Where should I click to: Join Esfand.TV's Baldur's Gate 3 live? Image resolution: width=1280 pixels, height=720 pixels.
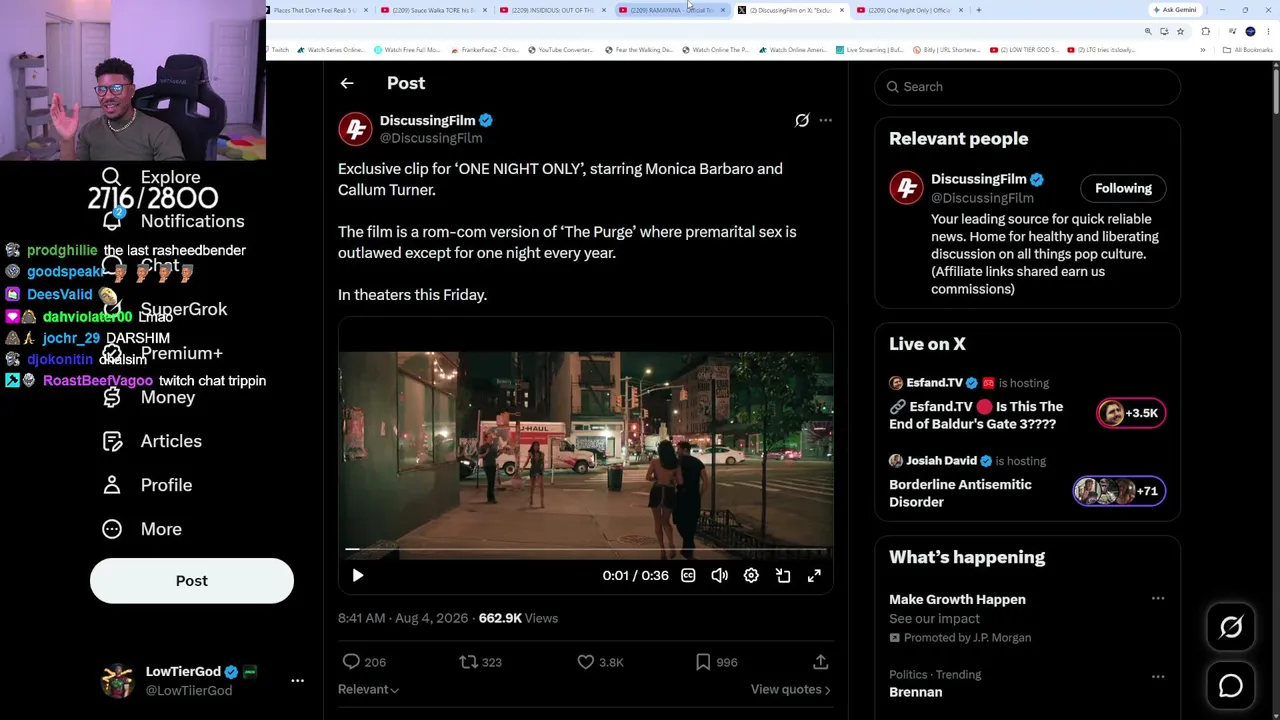coord(976,415)
